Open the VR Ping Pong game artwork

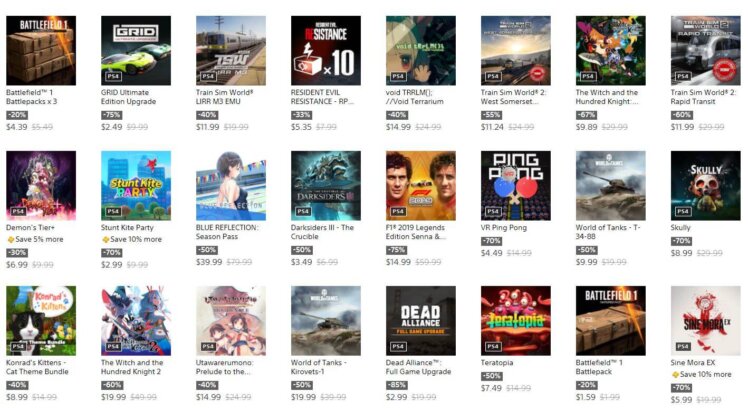[516, 186]
